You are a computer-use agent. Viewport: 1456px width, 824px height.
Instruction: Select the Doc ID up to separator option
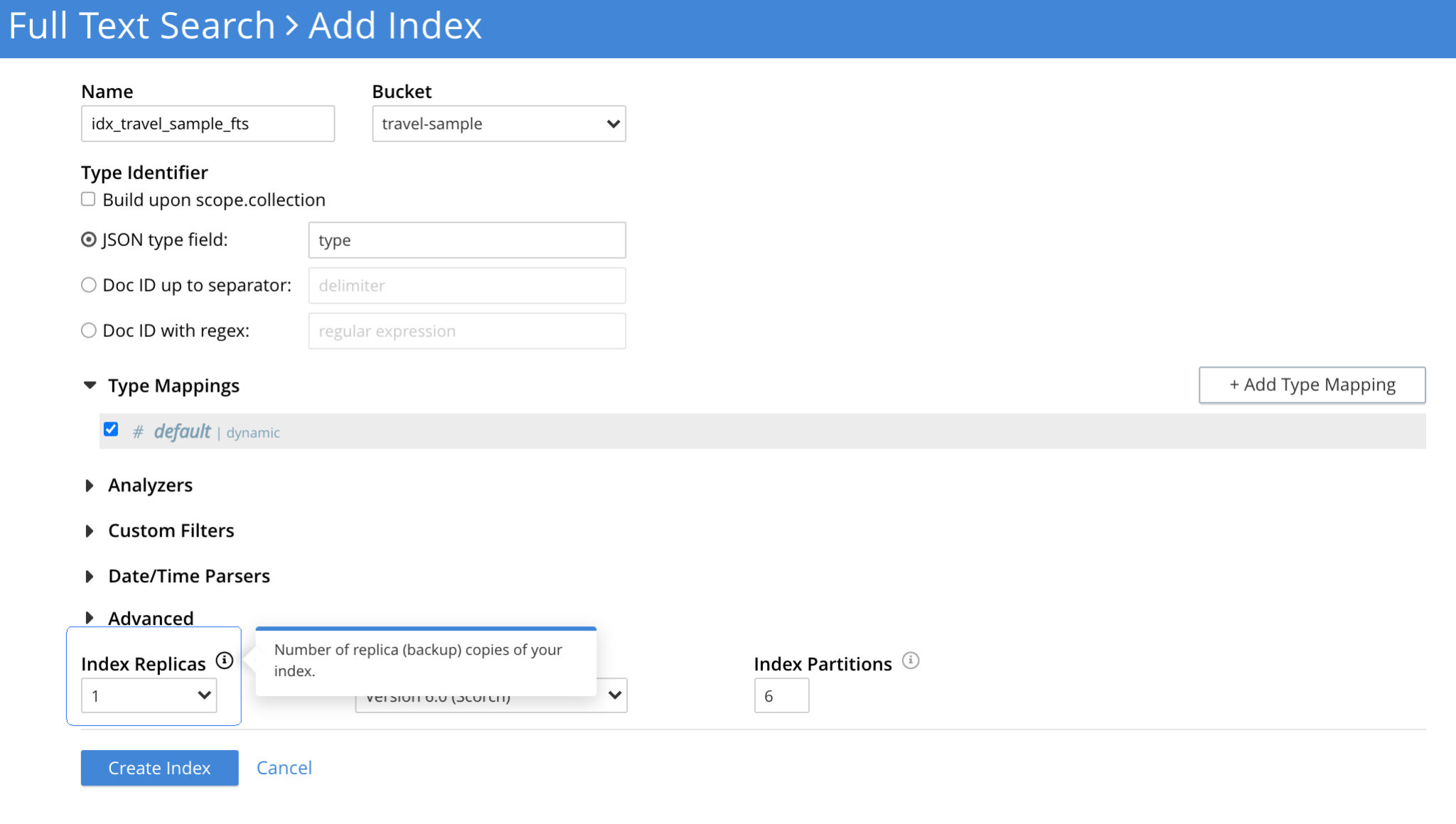pyautogui.click(x=88, y=284)
